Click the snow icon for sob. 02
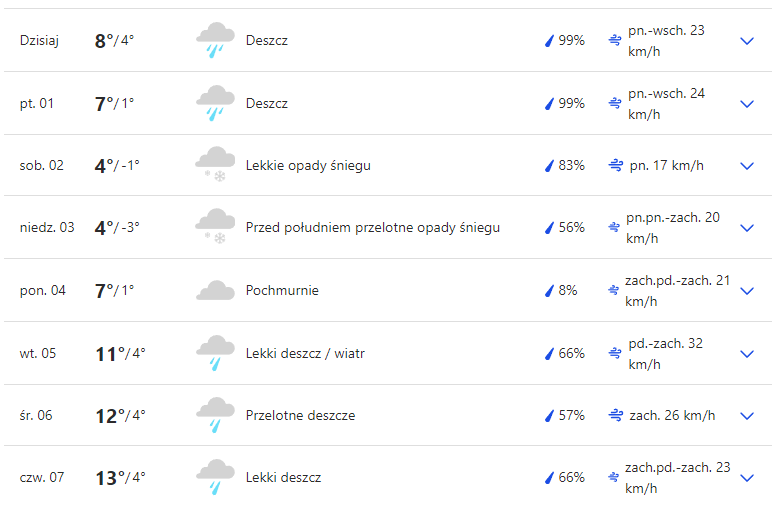Viewport: 778px width, 507px height. click(x=215, y=165)
